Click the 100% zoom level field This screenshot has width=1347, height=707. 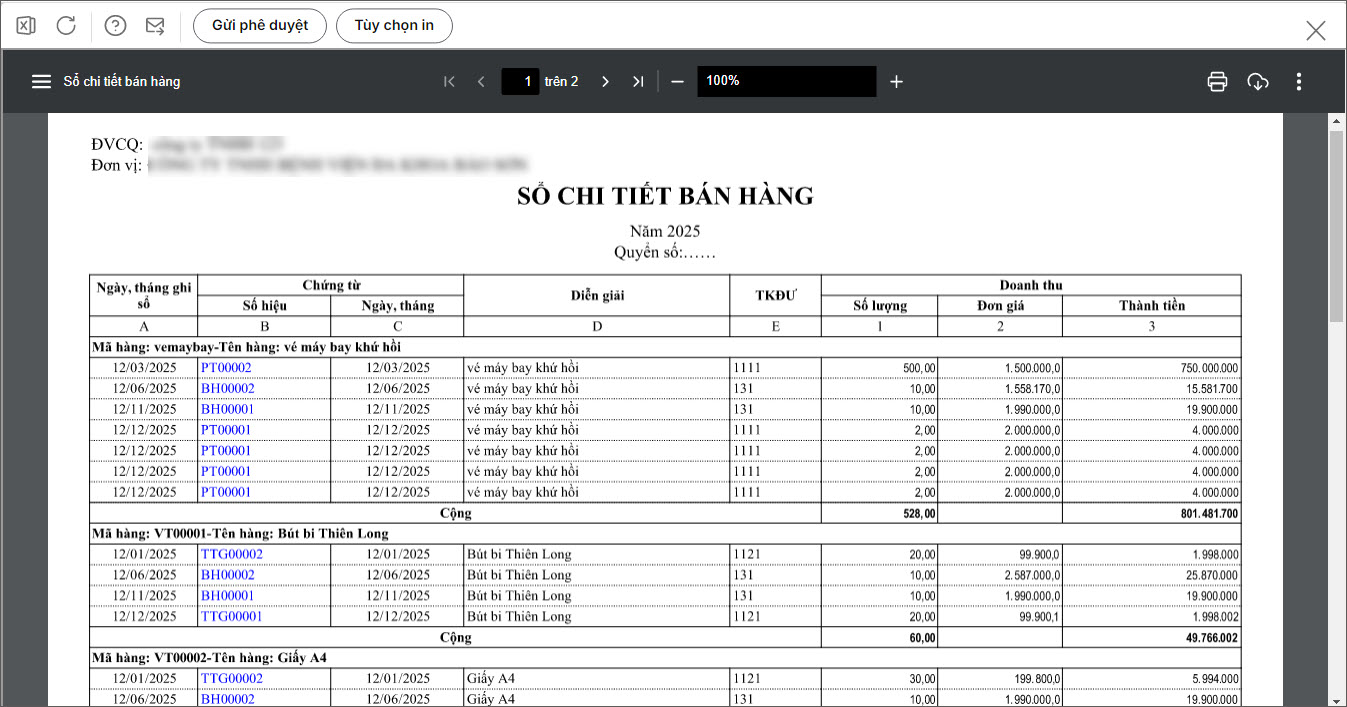coord(786,81)
